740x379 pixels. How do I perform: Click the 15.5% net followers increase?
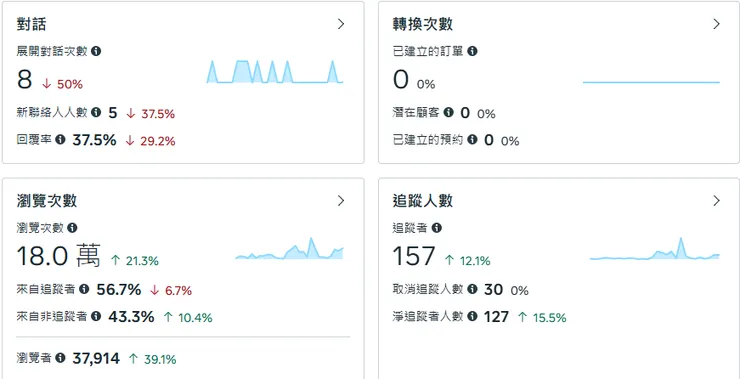(x=542, y=318)
